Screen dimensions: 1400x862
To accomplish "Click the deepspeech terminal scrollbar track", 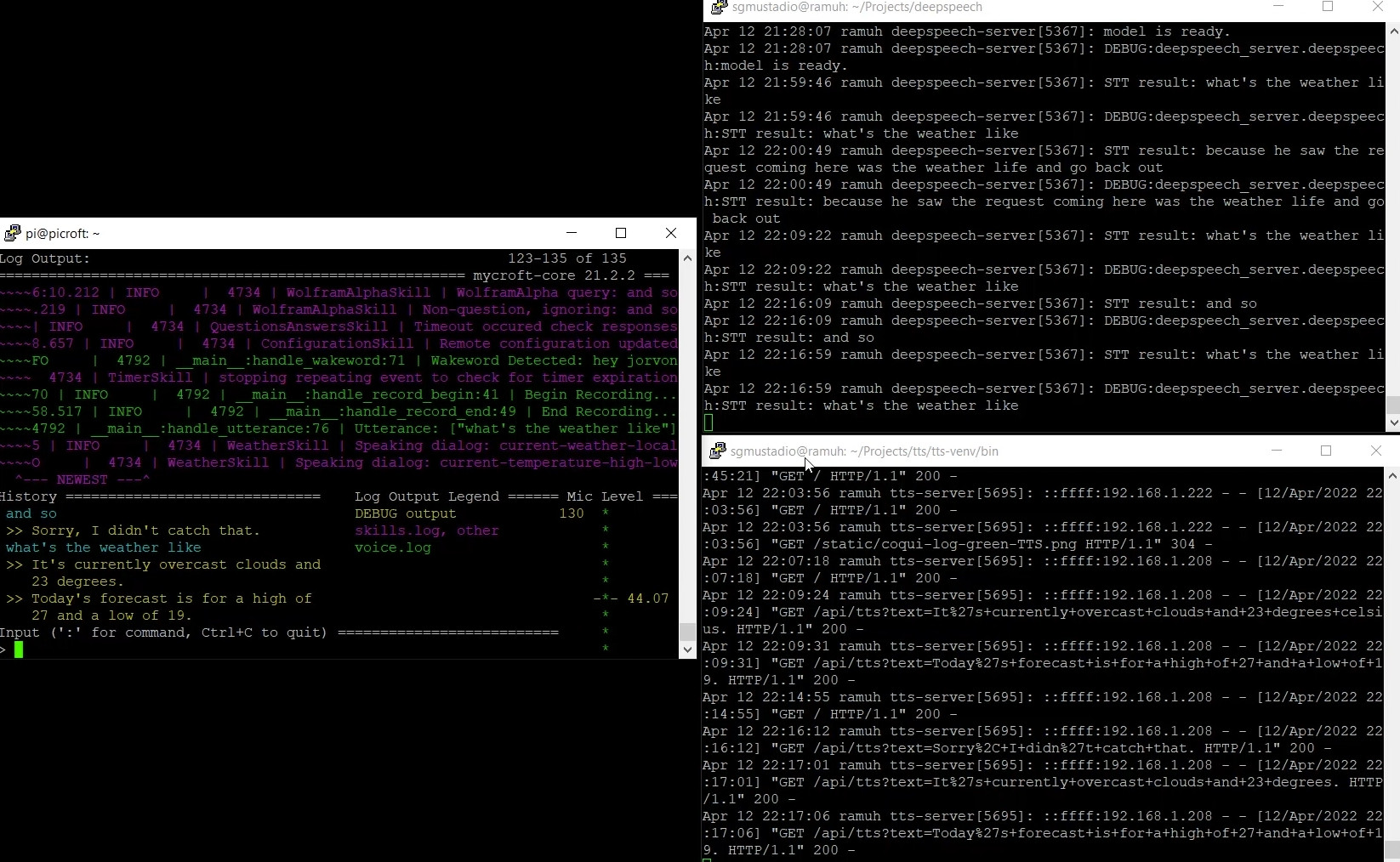I will [1393, 213].
